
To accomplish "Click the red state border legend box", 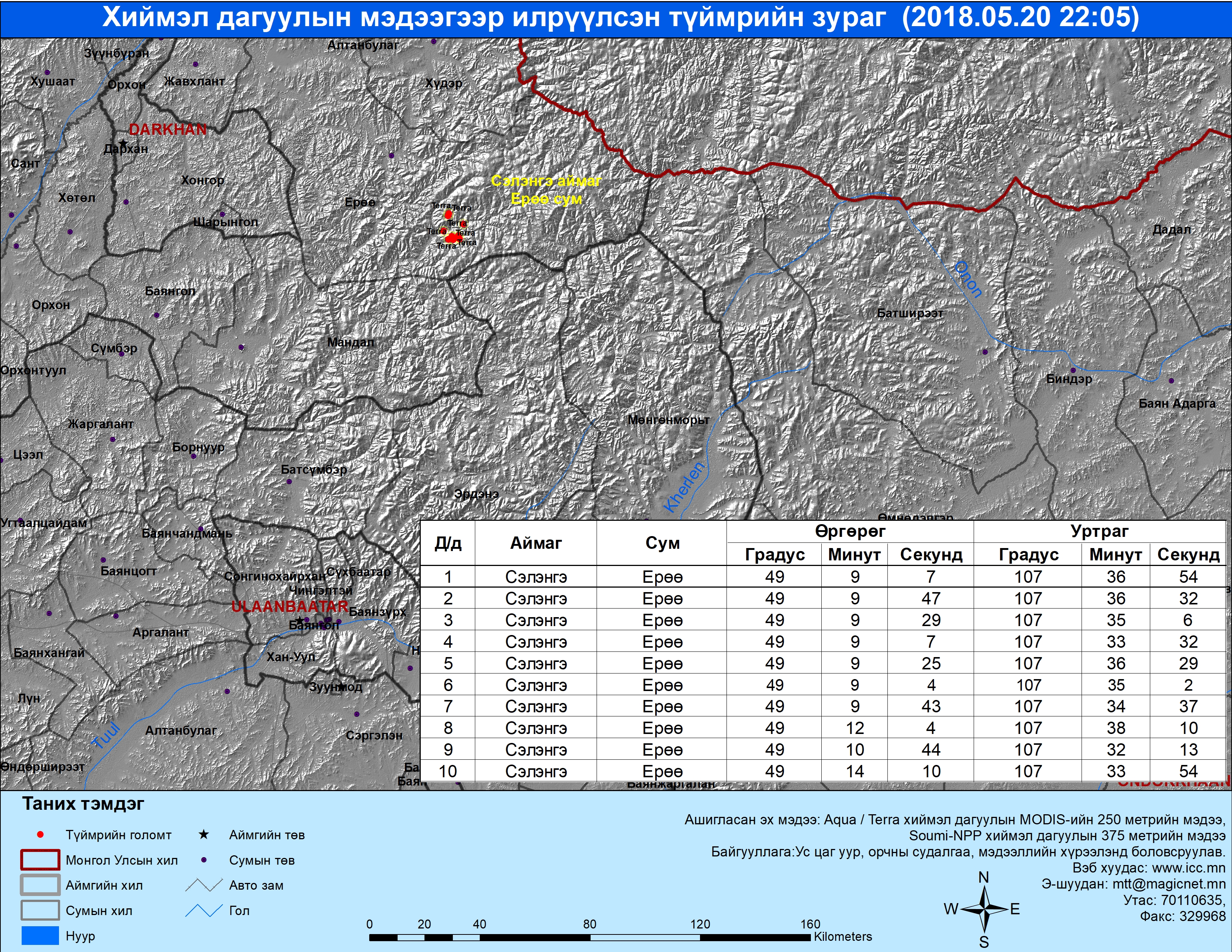I will pos(40,860).
